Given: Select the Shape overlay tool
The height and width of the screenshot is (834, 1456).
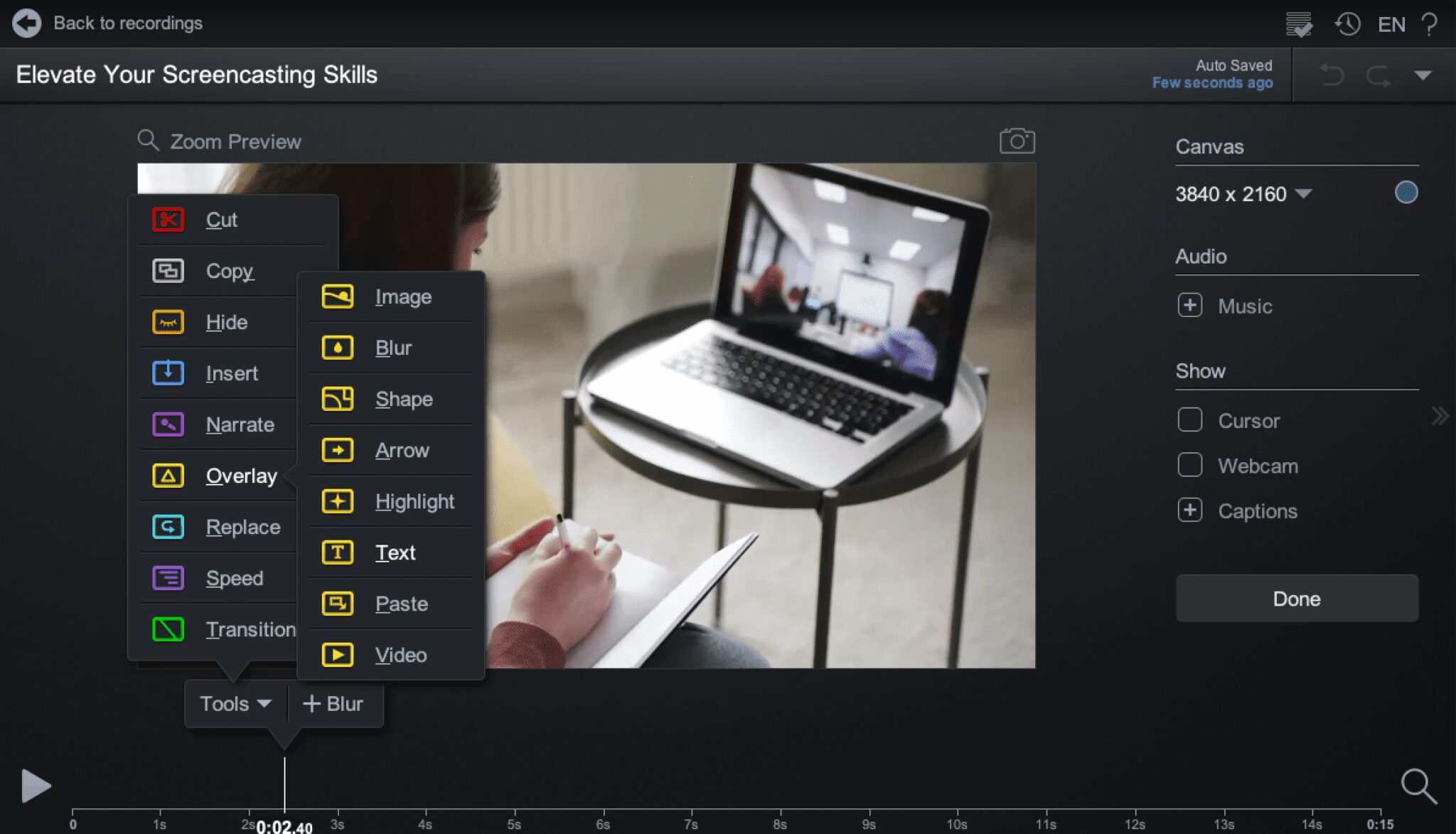Looking at the screenshot, I should pos(403,398).
